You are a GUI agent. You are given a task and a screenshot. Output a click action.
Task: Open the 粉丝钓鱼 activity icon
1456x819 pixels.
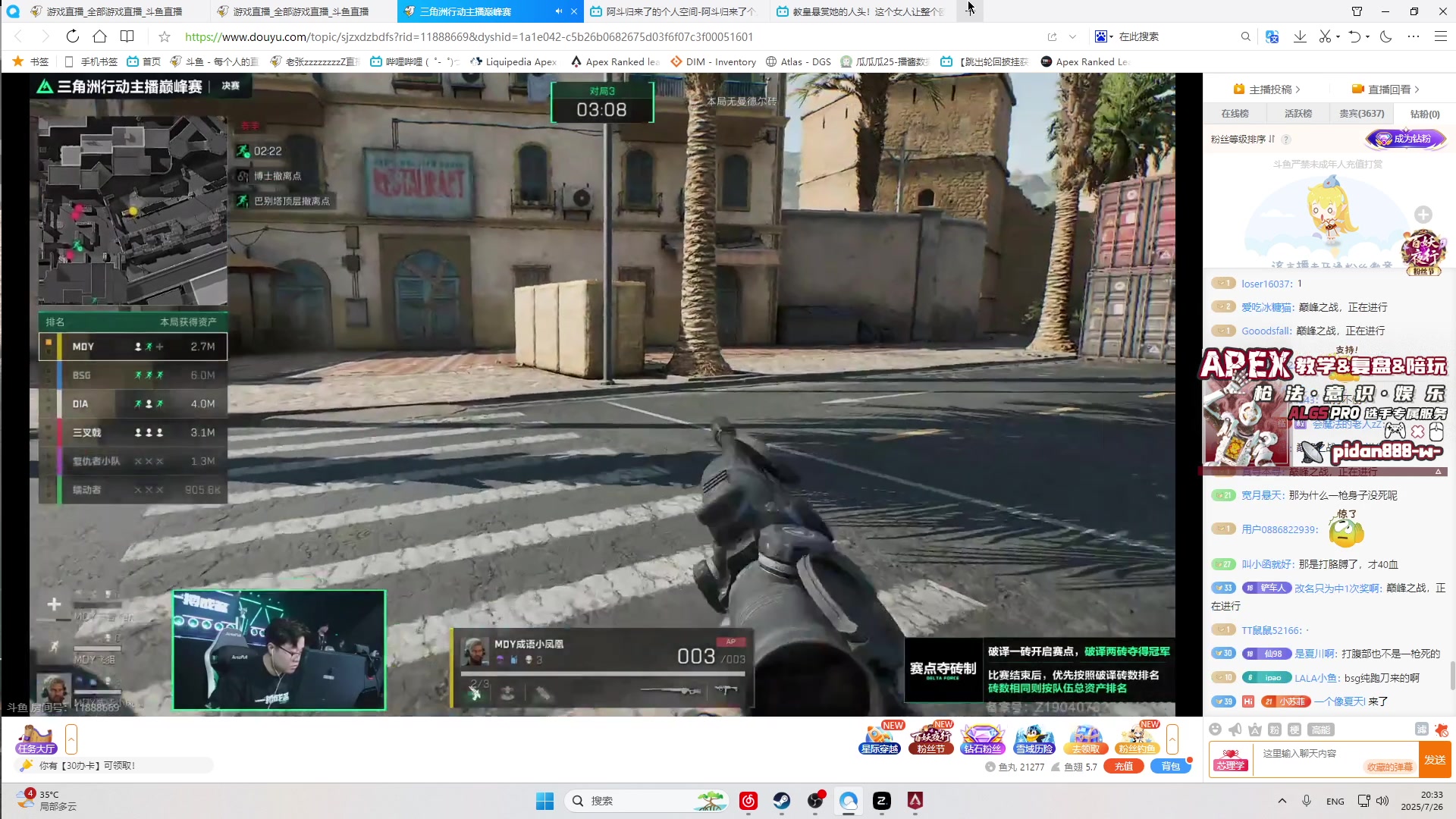click(x=1137, y=739)
